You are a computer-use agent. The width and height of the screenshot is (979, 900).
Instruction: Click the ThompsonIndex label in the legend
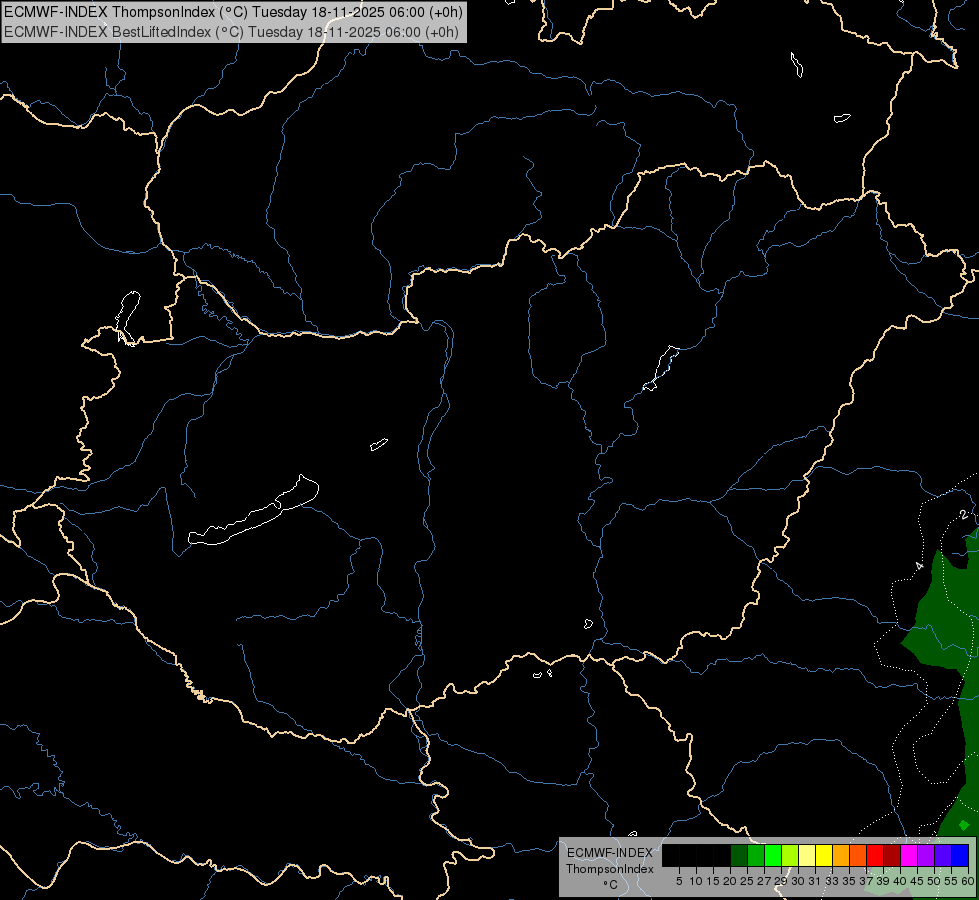[610, 869]
